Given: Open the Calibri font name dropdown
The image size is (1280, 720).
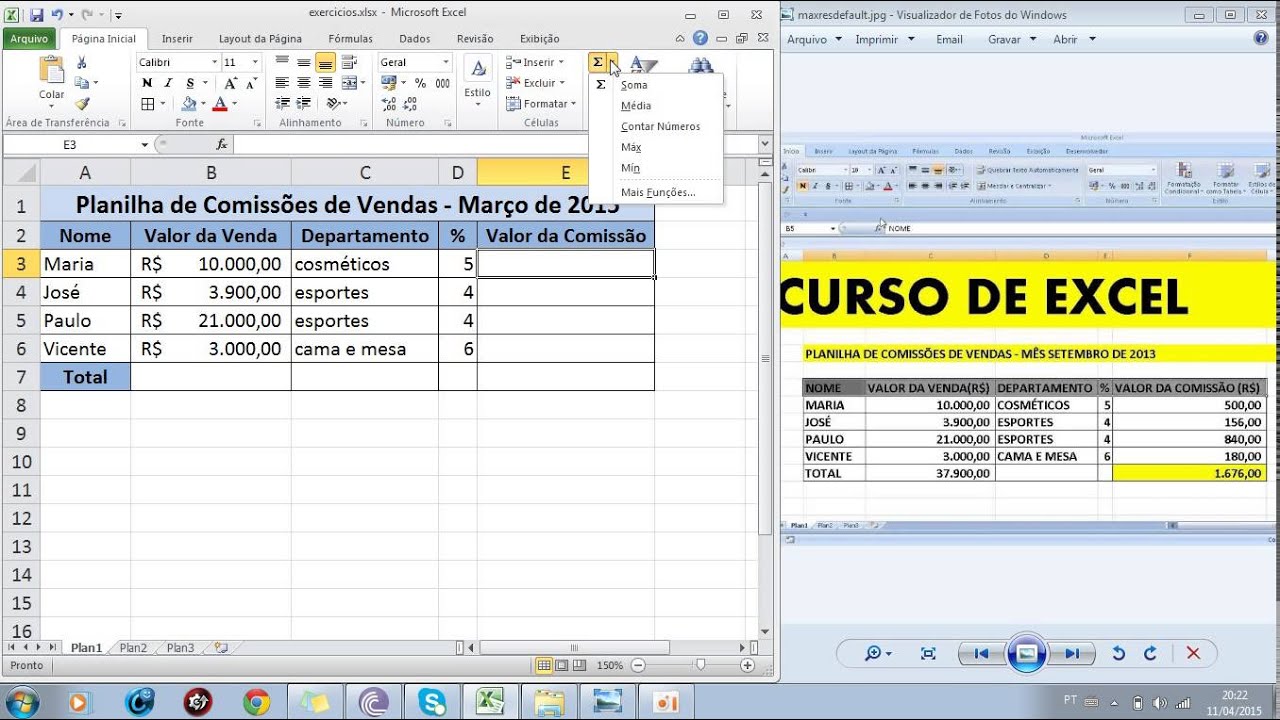Looking at the screenshot, I should coord(214,62).
